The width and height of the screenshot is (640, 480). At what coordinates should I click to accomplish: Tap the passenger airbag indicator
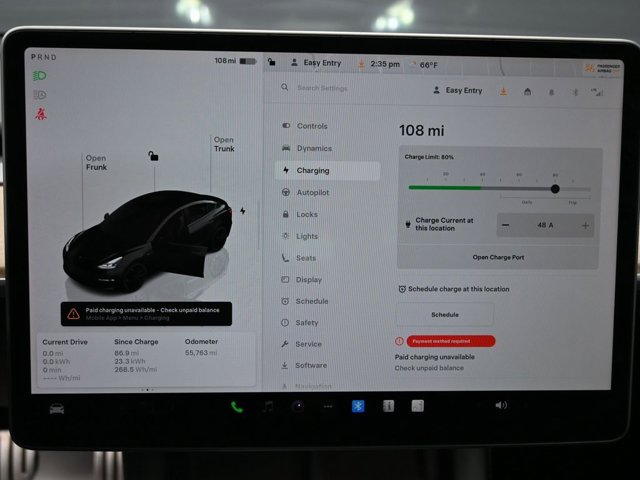[602, 68]
